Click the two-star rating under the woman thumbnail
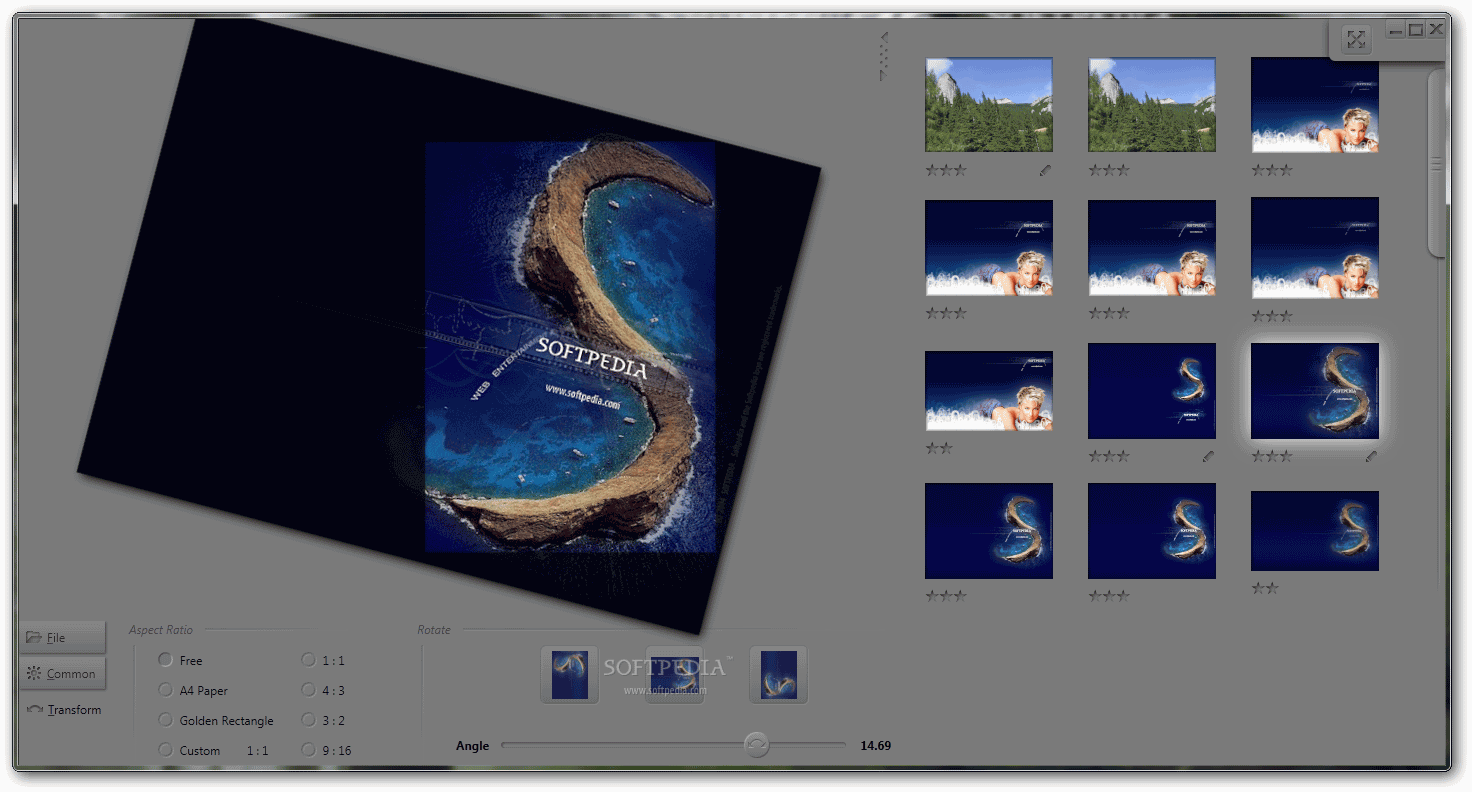Screen dimensions: 1472x792 (x=939, y=448)
